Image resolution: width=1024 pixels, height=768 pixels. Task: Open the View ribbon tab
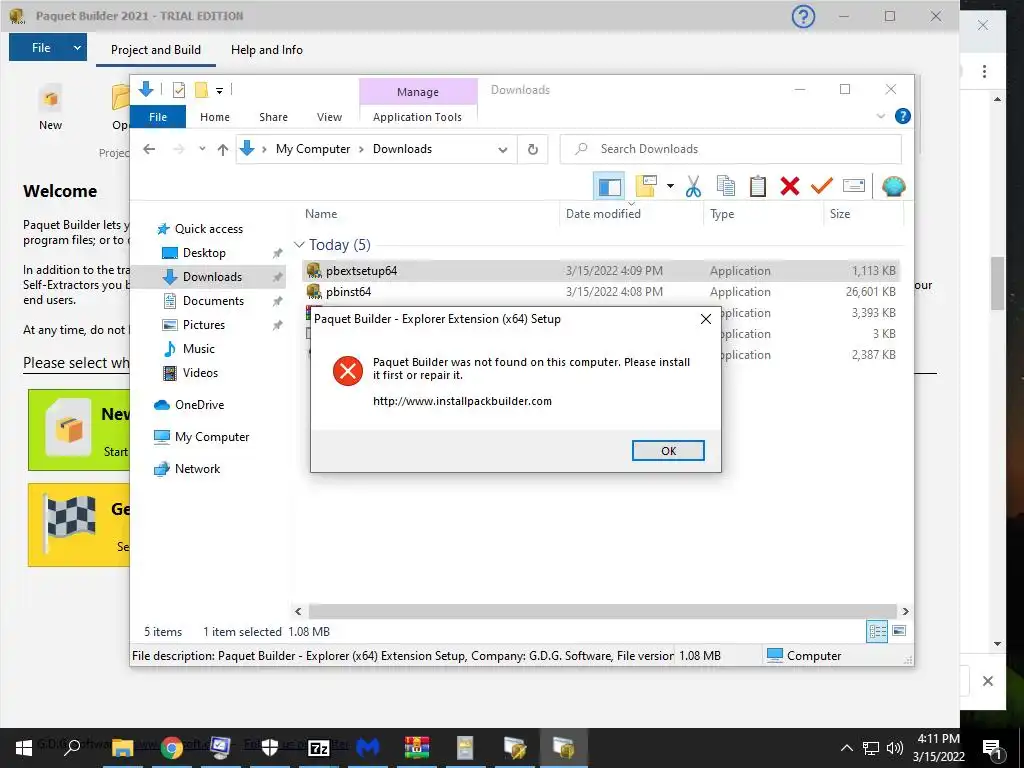[x=329, y=117]
